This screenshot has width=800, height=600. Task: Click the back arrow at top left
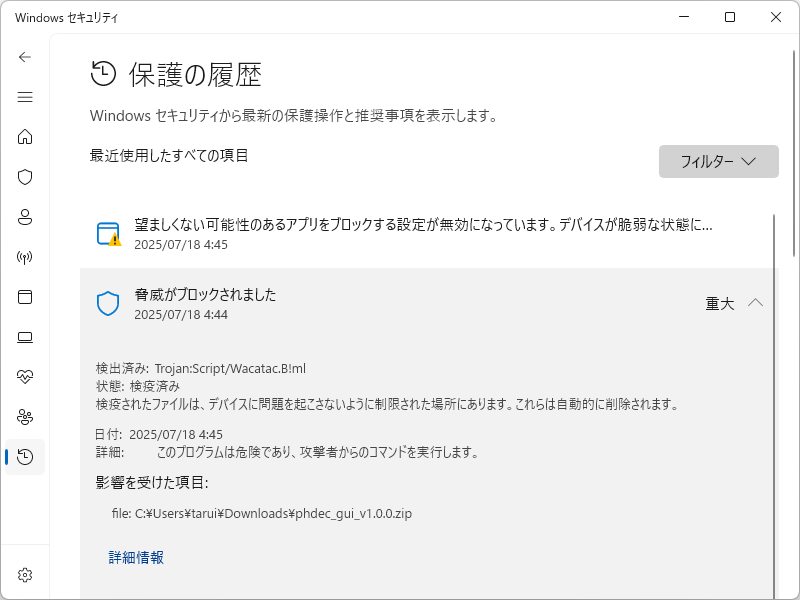tap(25, 57)
